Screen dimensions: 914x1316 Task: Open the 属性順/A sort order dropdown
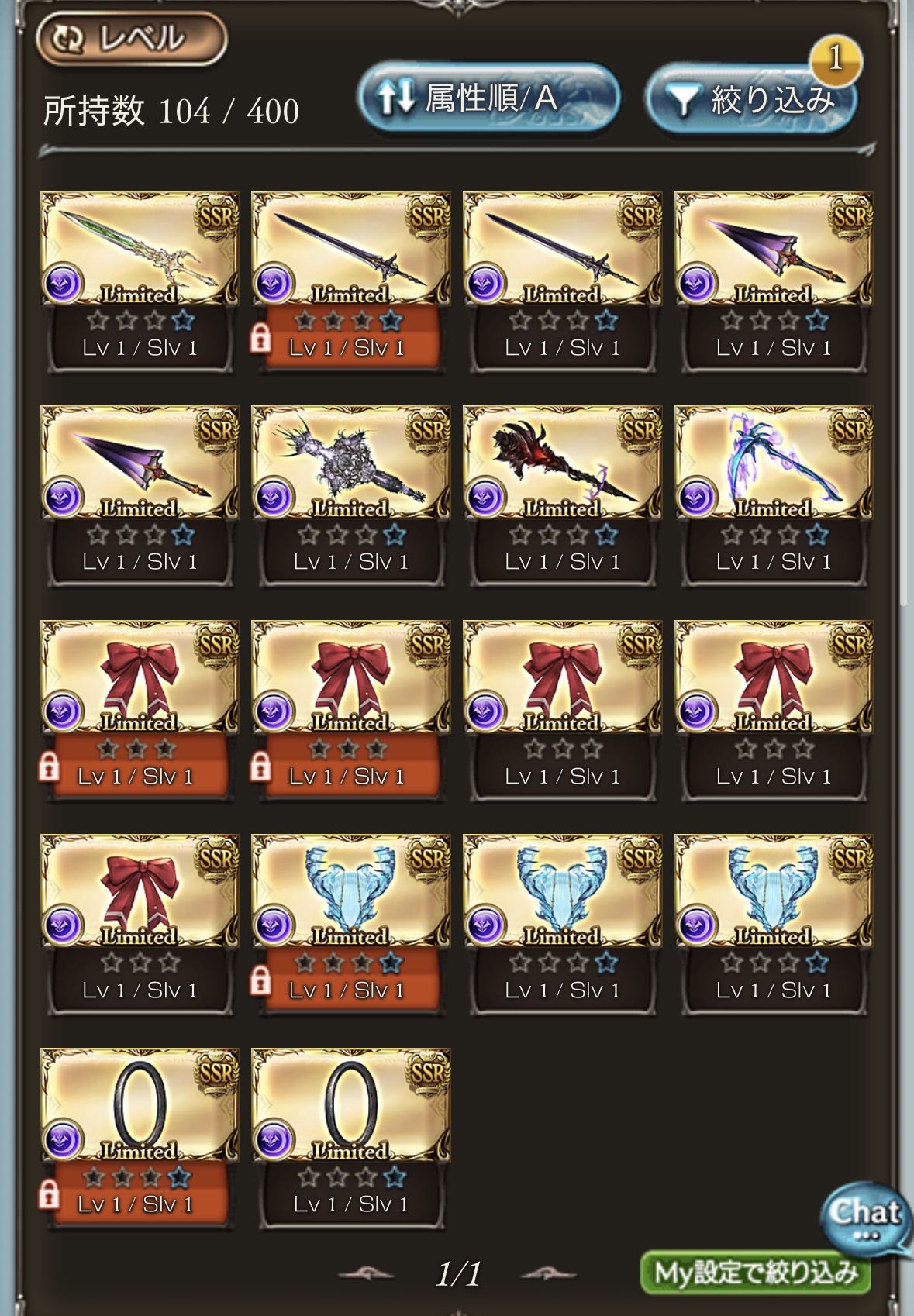pyautogui.click(x=488, y=98)
